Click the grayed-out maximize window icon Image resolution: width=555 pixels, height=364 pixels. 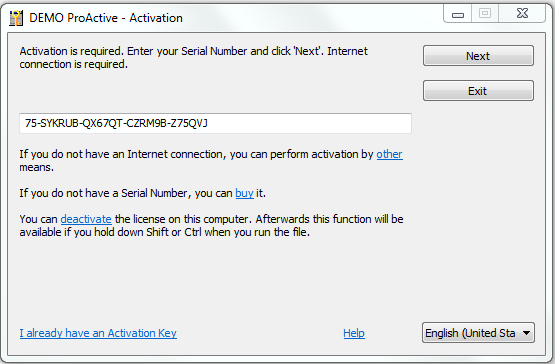[x=485, y=14]
